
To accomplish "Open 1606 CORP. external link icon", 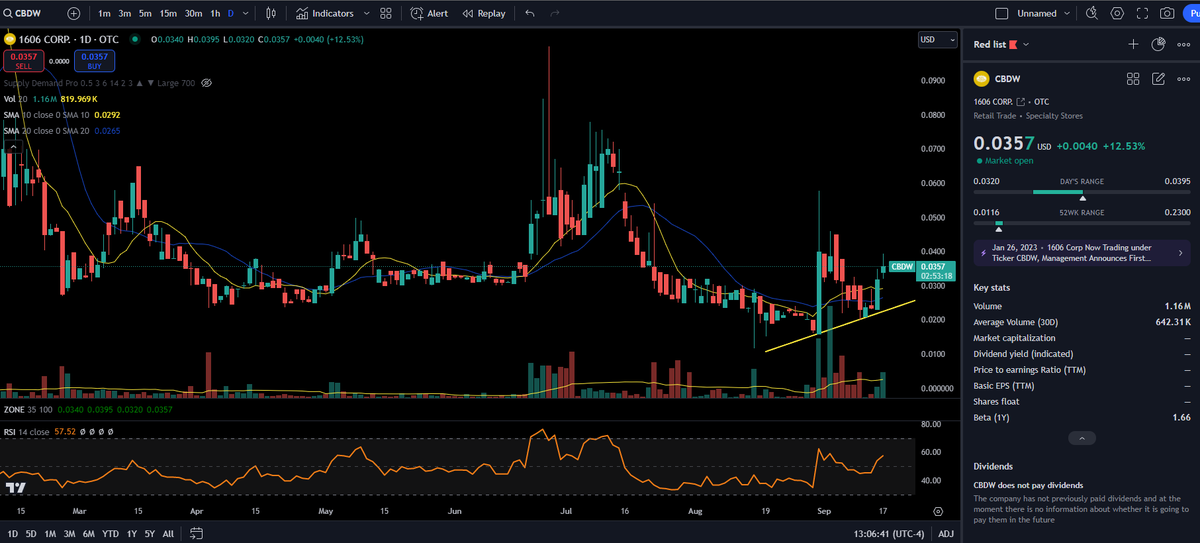I will 1021,102.
